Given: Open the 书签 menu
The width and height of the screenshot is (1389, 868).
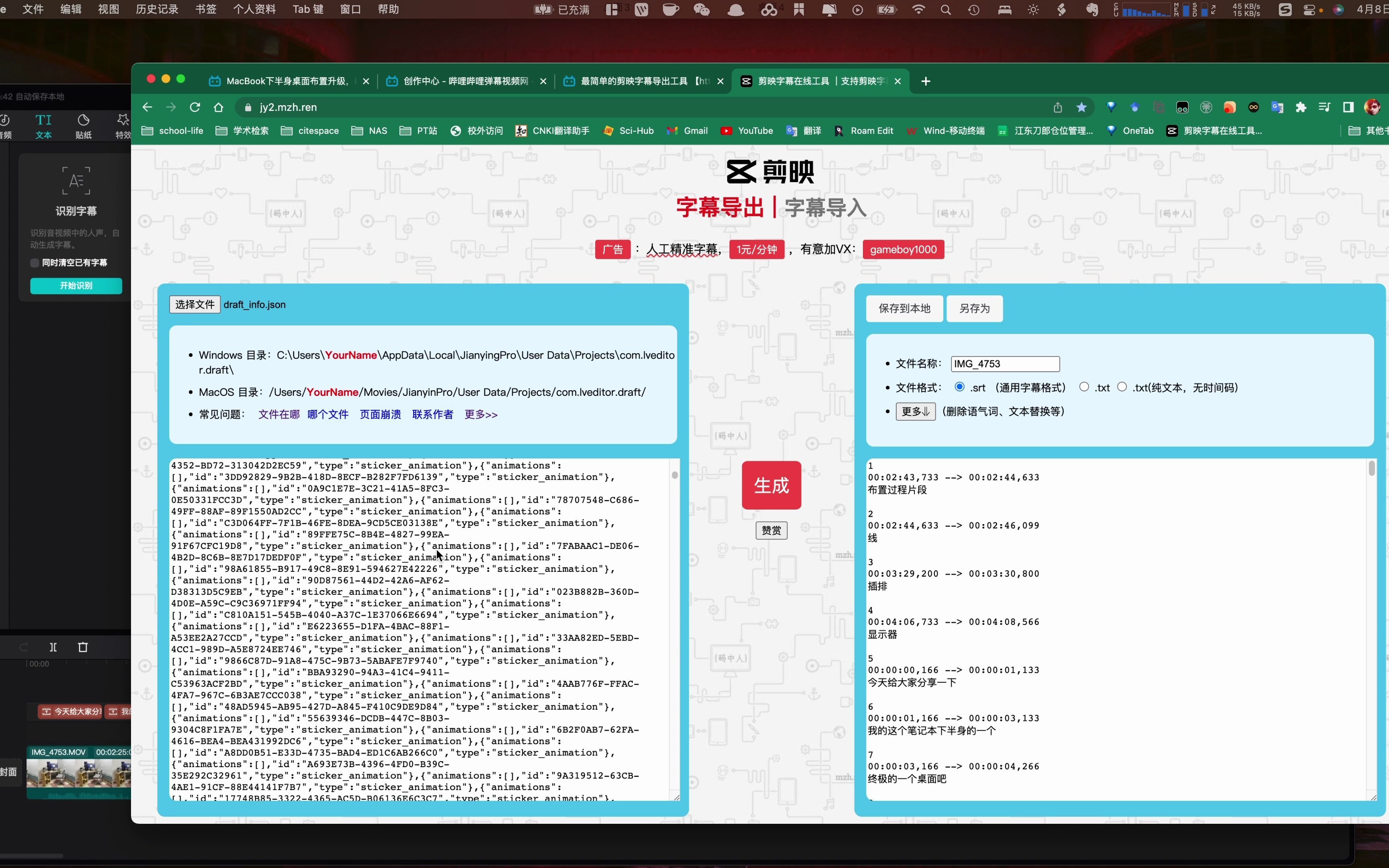Looking at the screenshot, I should 205,9.
